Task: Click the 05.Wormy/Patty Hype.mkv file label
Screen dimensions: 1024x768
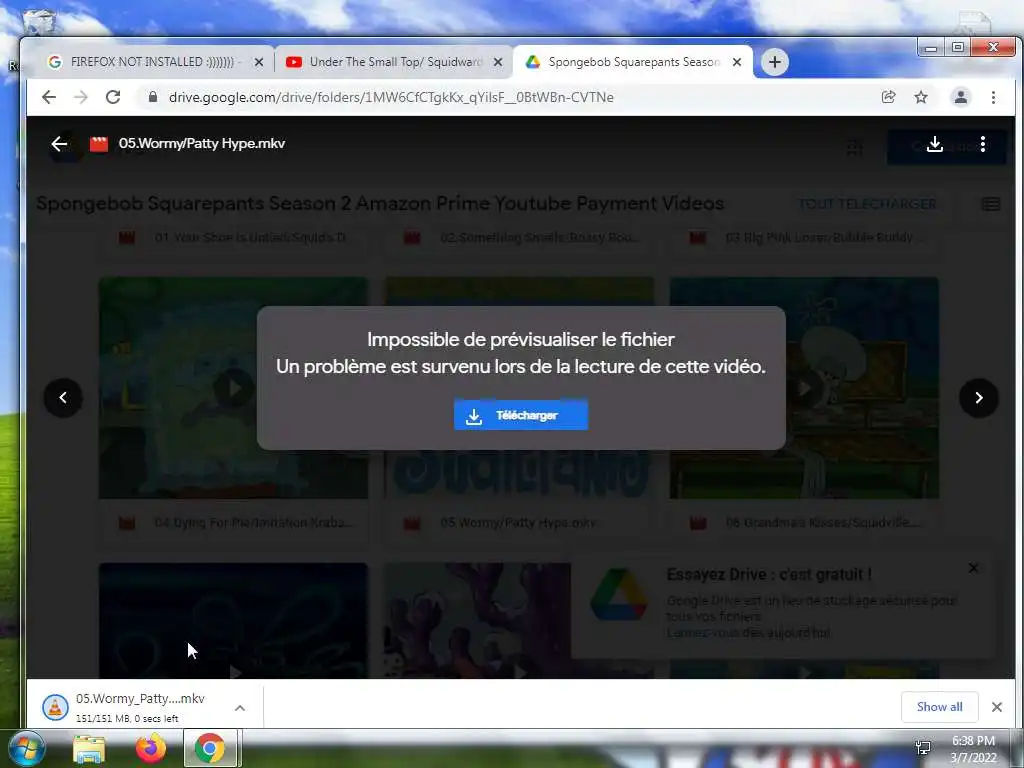Action: click(x=518, y=522)
